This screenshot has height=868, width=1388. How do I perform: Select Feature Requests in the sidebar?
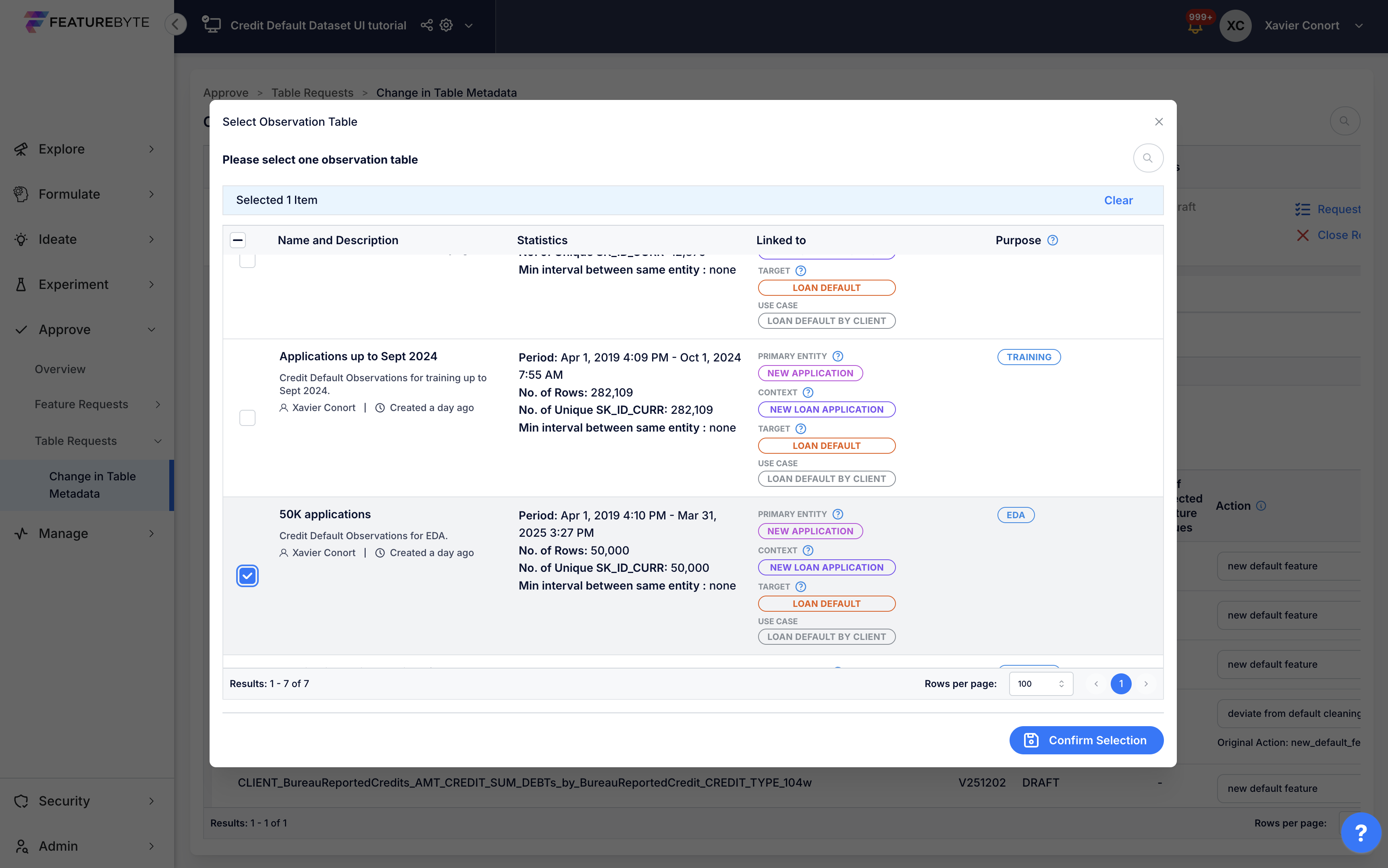[81, 404]
